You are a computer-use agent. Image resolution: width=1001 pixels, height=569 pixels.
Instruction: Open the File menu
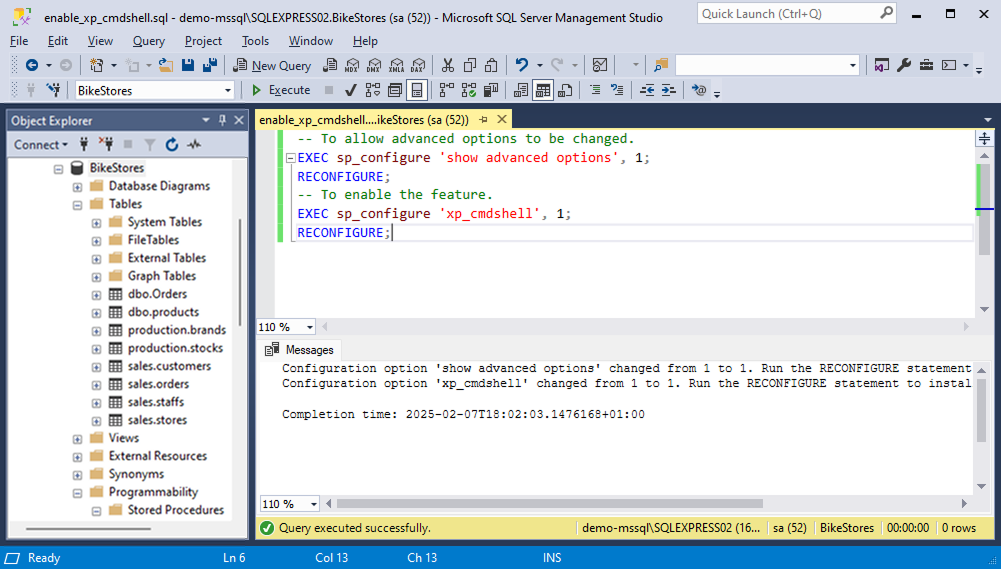(x=19, y=41)
